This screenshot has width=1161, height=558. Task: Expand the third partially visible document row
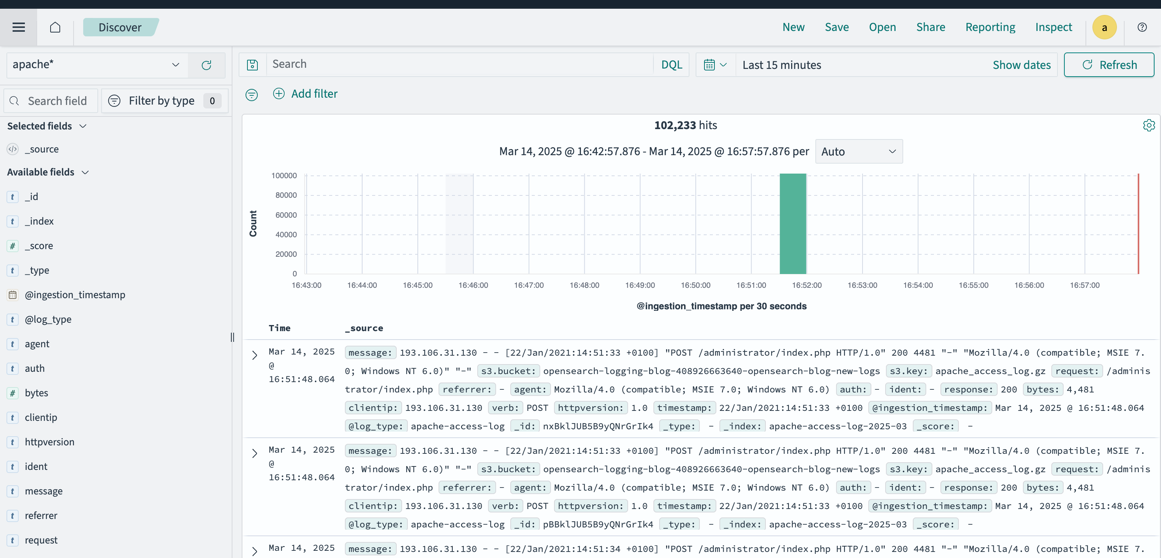(x=254, y=551)
